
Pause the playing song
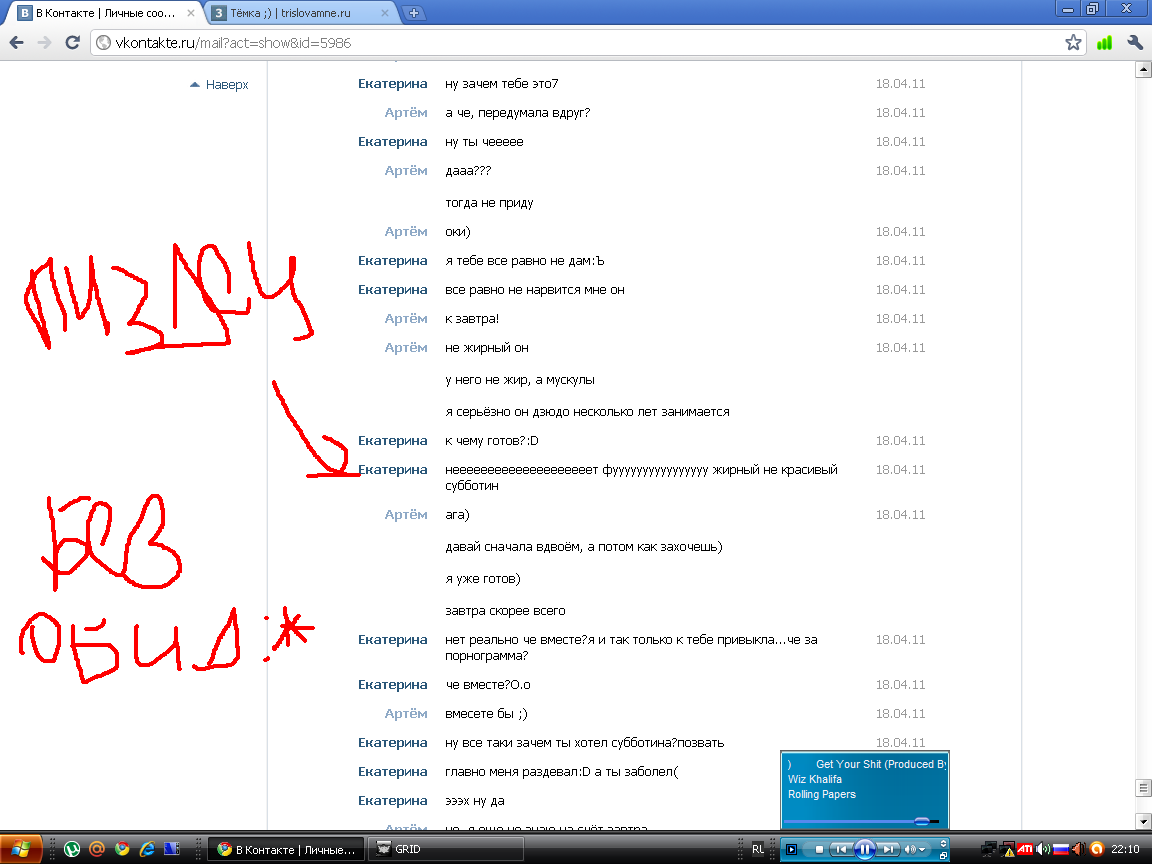[865, 849]
